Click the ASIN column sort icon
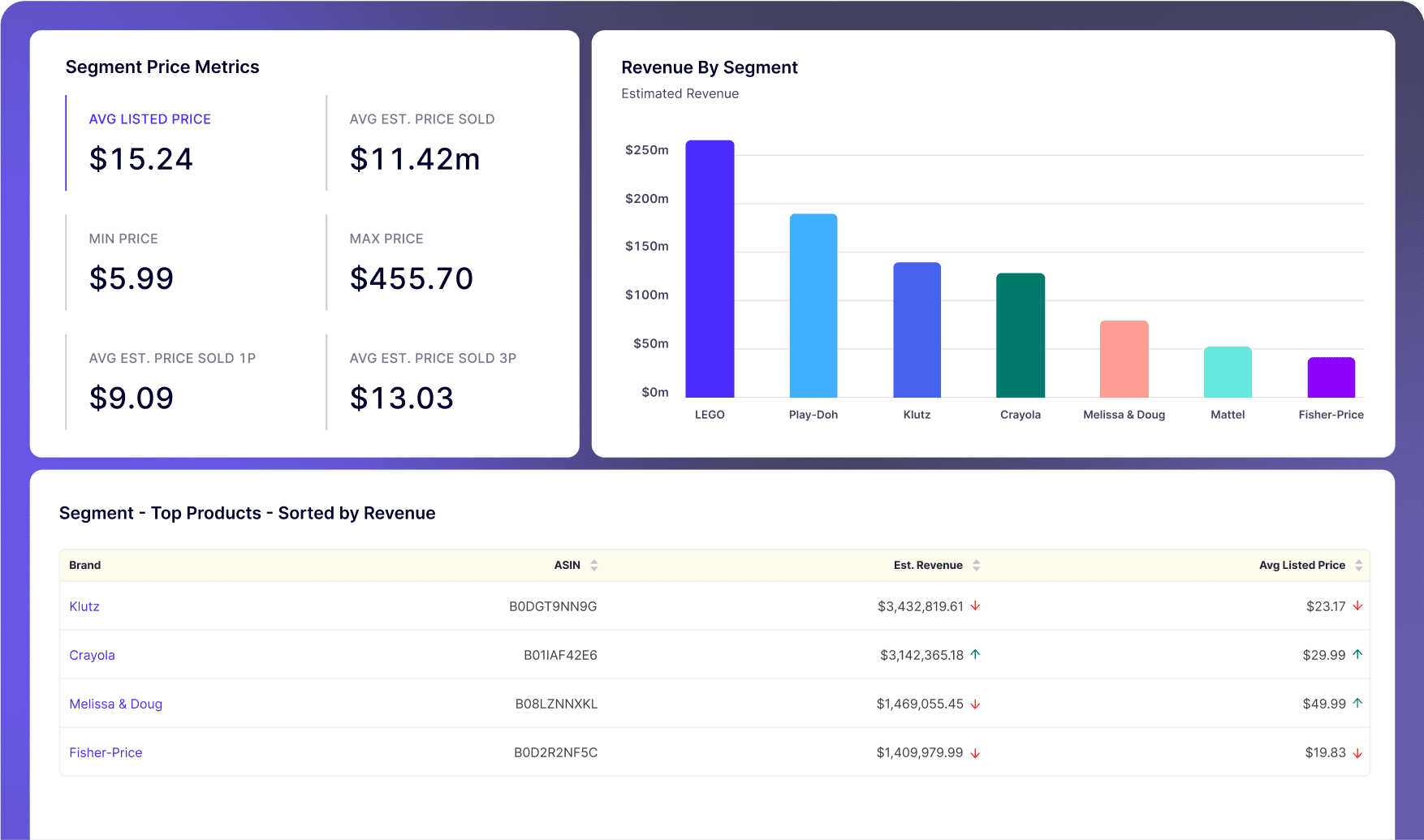This screenshot has width=1424, height=840. (x=594, y=566)
